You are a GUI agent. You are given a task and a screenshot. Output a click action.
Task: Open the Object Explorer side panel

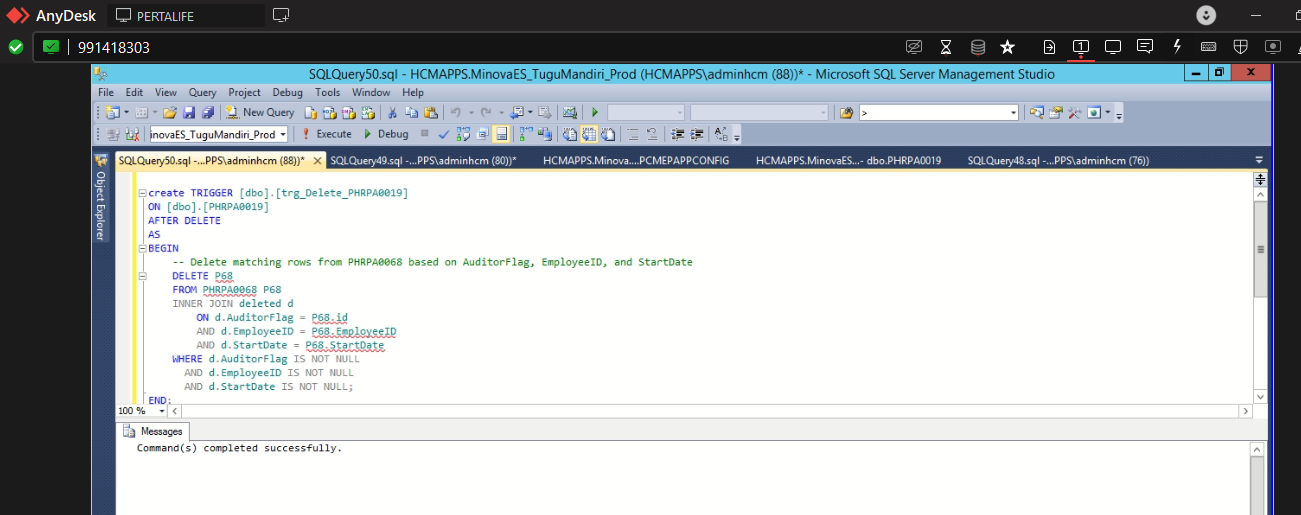100,198
